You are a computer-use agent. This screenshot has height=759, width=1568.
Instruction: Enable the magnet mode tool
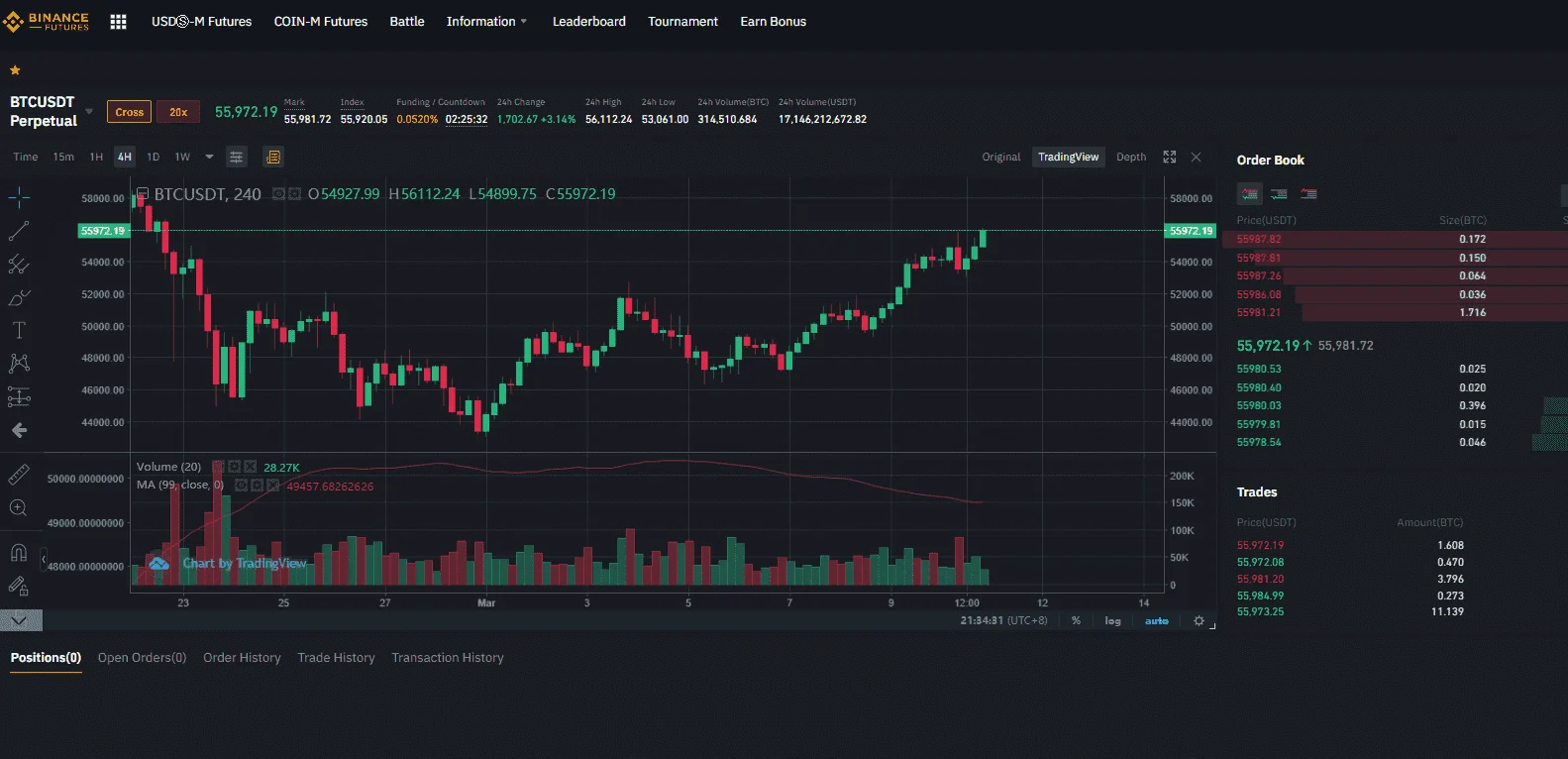19,552
